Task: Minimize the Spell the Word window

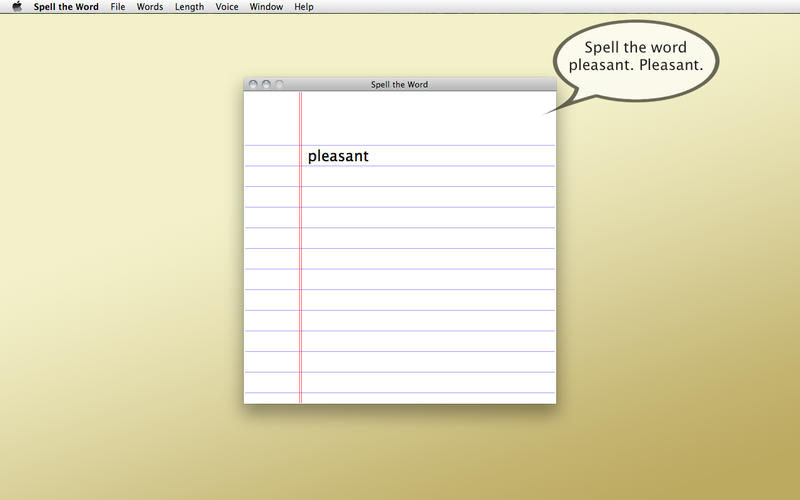Action: coord(266,85)
